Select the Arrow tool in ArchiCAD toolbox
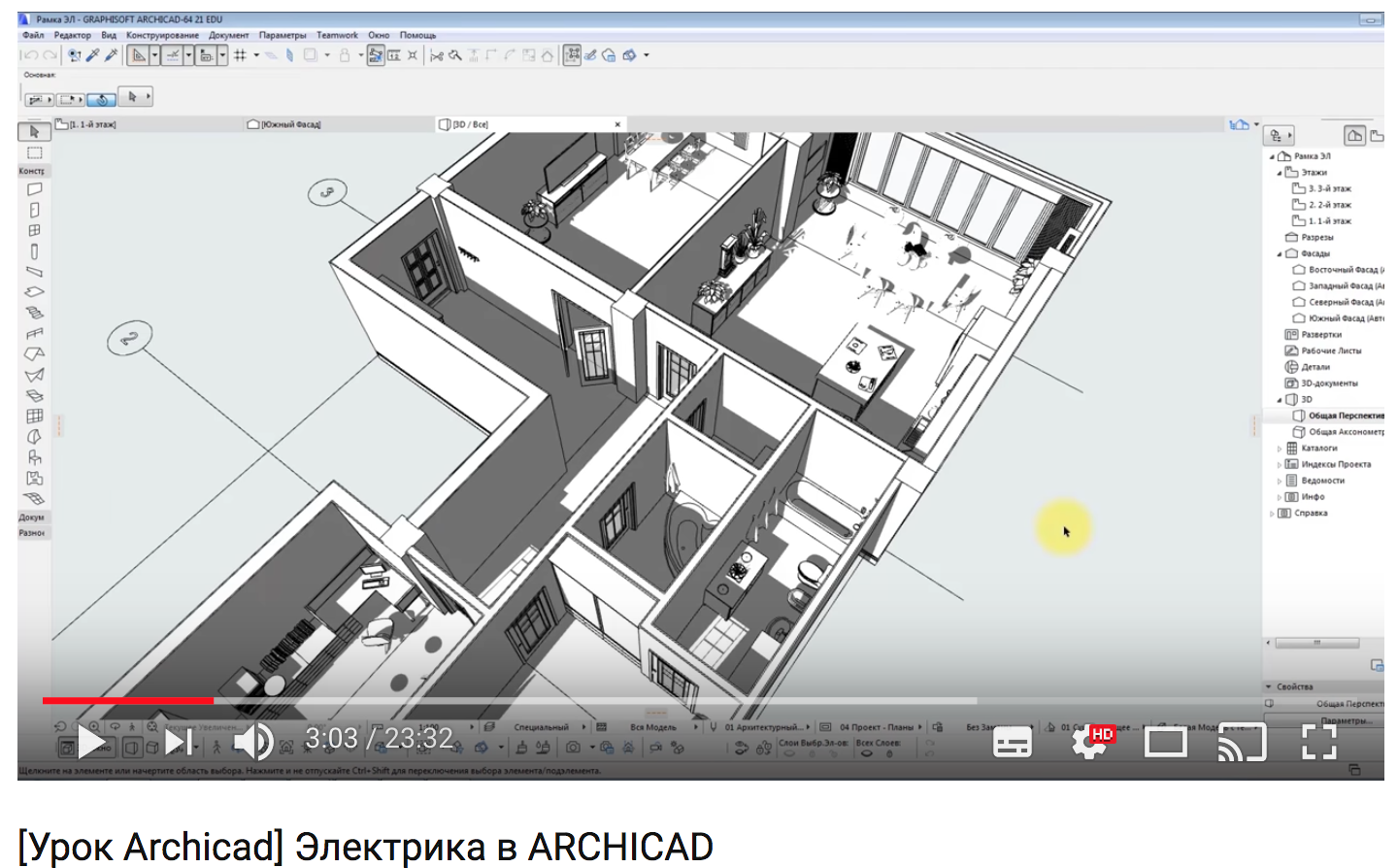1398x868 pixels. click(34, 131)
